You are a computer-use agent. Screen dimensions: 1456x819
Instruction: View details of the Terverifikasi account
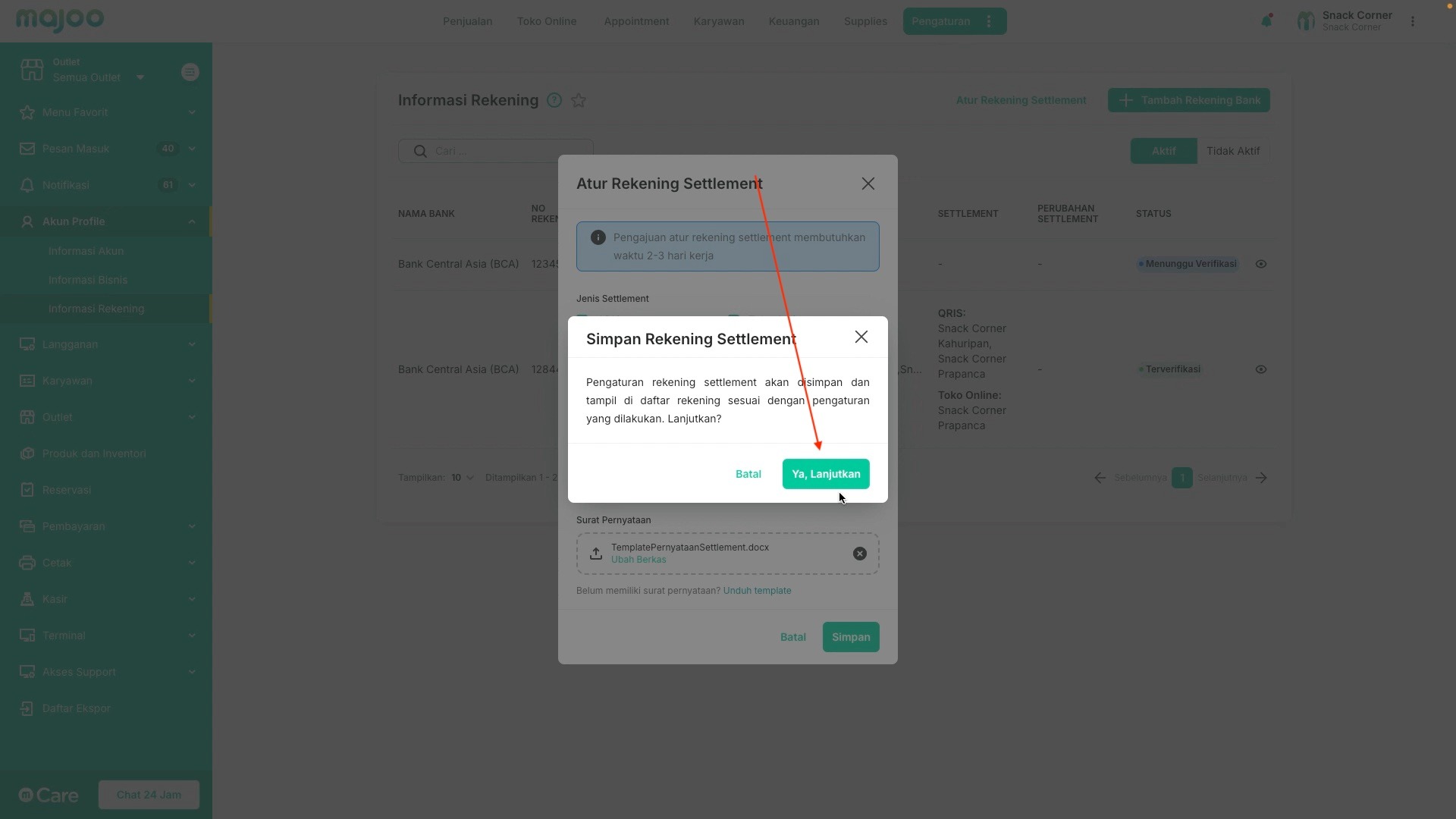[x=1260, y=369]
